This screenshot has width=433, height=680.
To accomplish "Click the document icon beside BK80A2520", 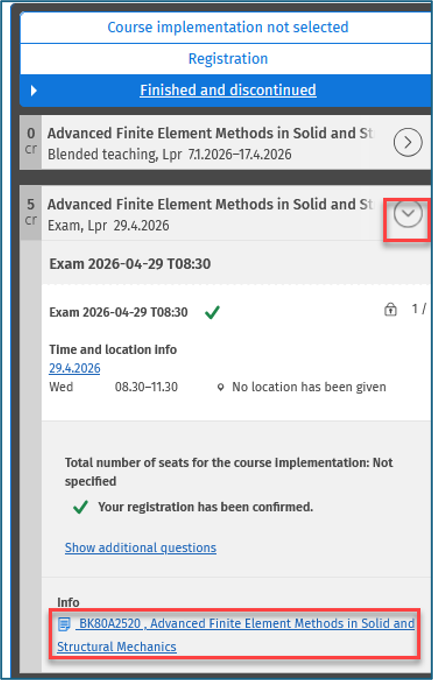I will (x=64, y=624).
